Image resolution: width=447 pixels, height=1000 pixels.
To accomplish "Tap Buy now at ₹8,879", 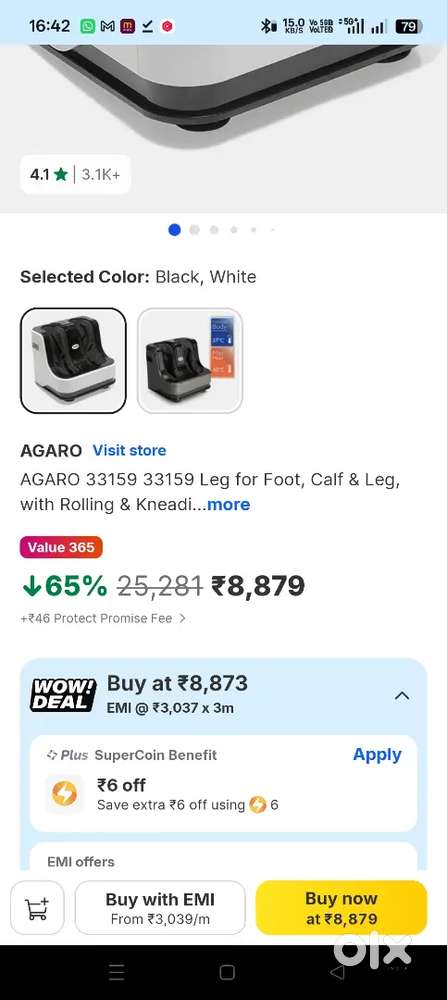I will (x=341, y=908).
